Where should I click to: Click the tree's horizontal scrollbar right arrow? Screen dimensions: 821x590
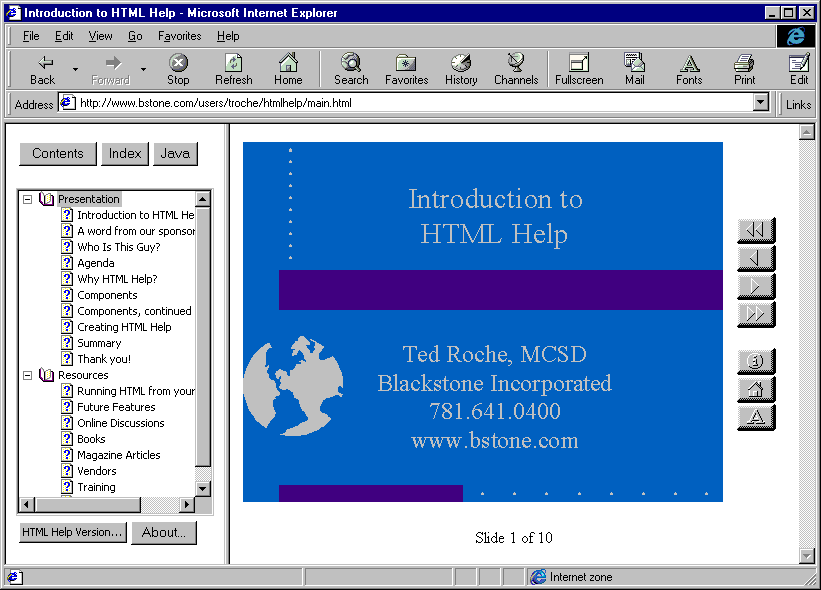(x=186, y=504)
